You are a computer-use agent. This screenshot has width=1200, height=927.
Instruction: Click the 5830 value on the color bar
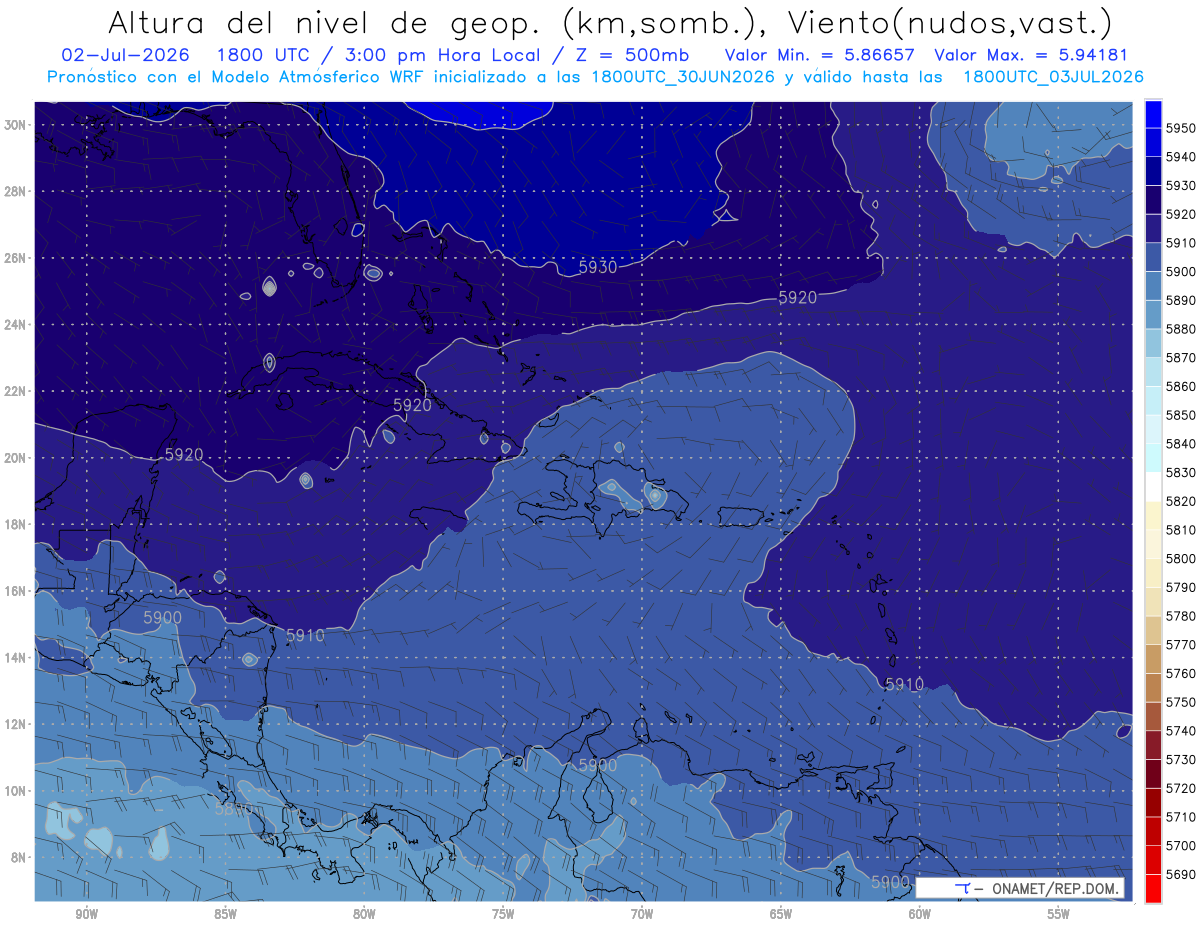click(1181, 472)
